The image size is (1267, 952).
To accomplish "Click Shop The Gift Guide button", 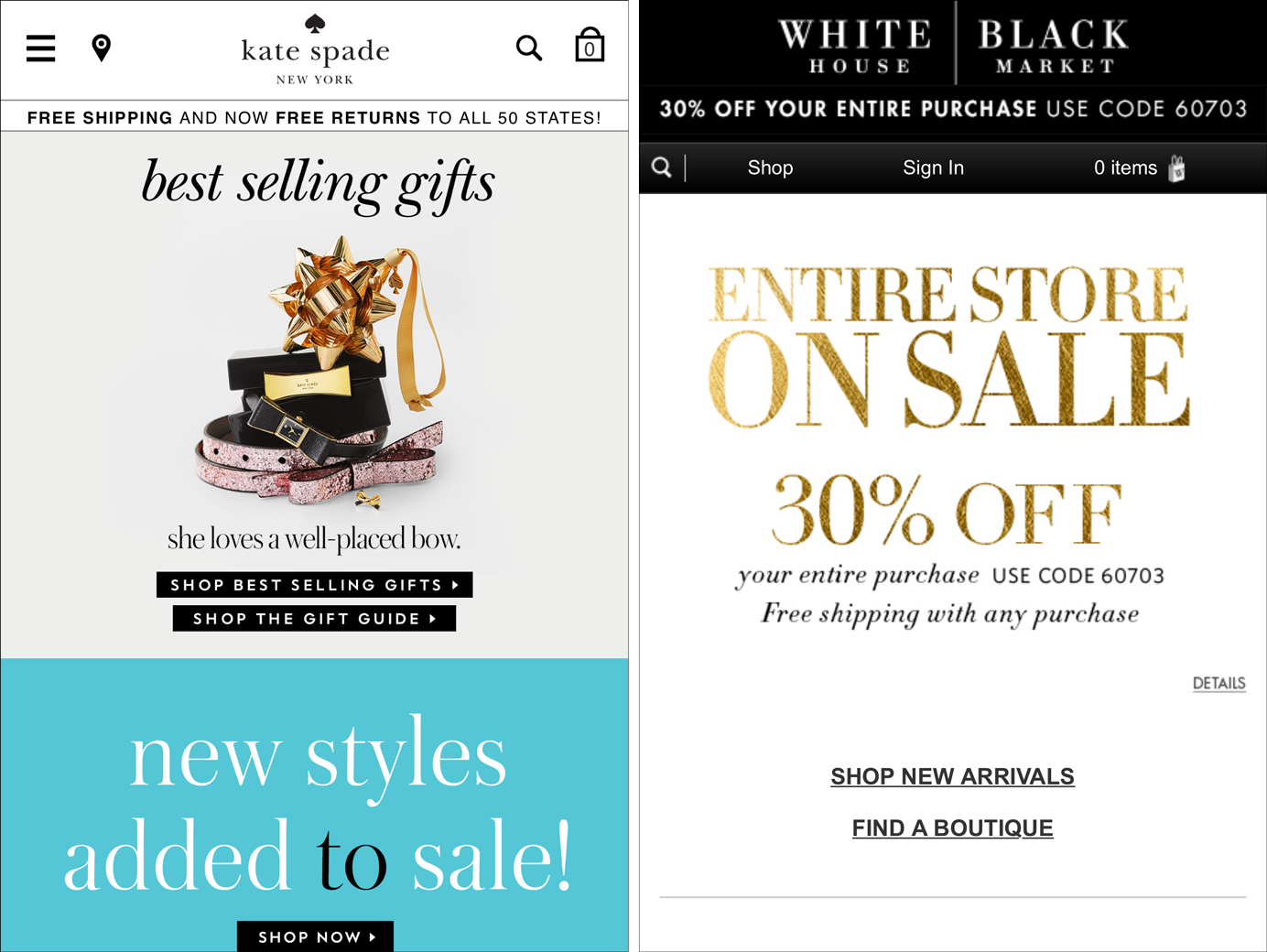I will [314, 619].
